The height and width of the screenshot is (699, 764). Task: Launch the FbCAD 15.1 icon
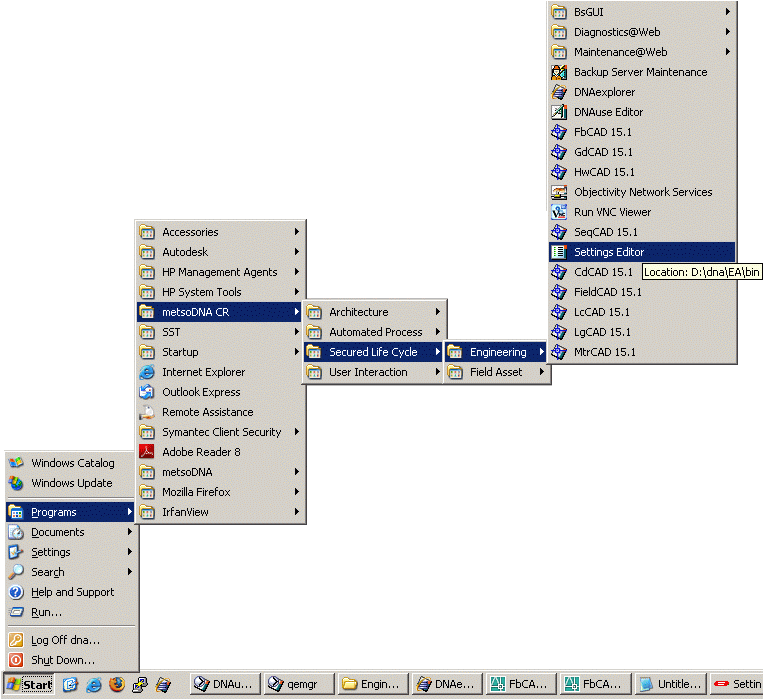coord(559,132)
